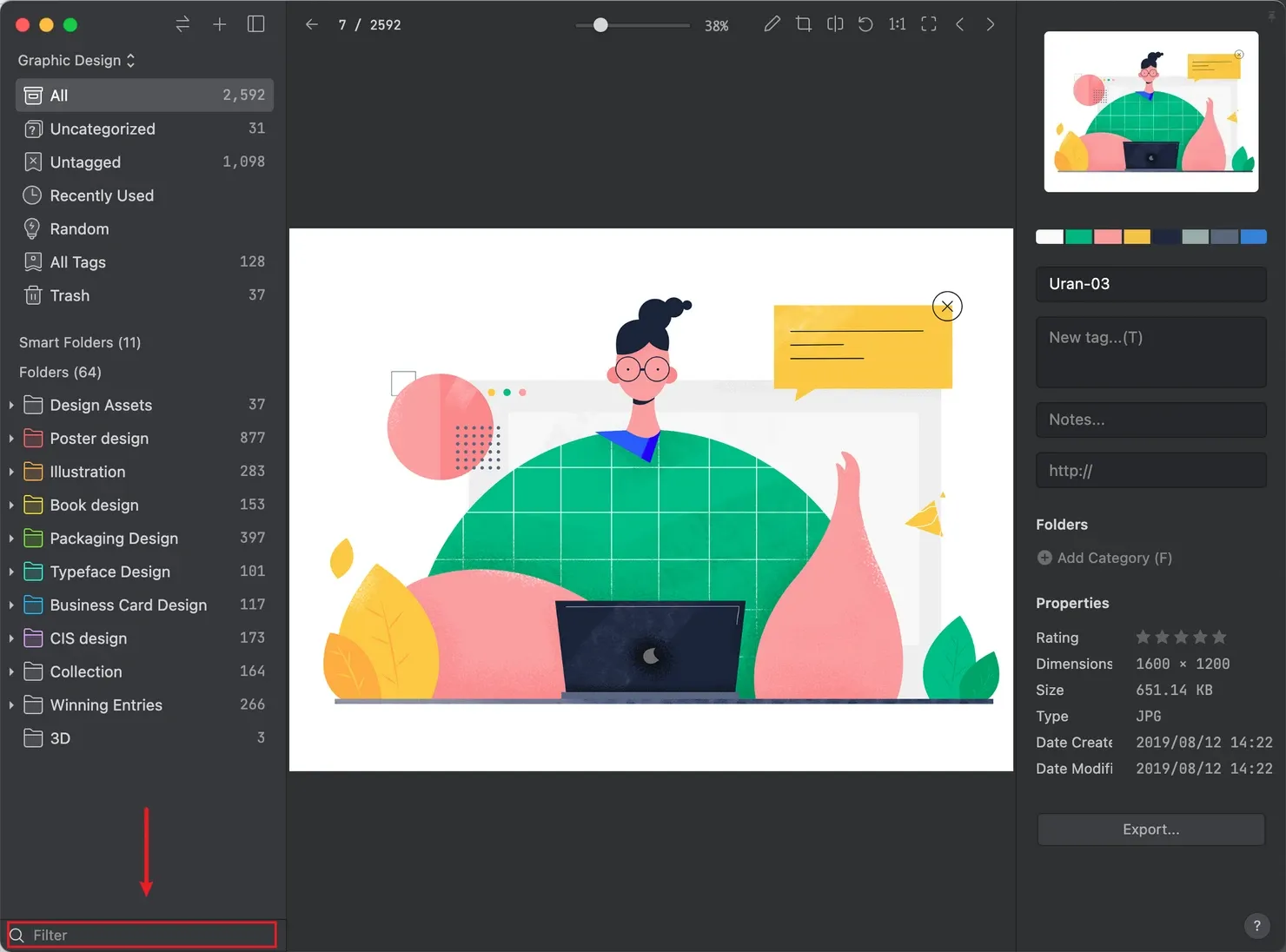Expand the Poster design folder
Screen dimensions: 1286x952
pyautogui.click(x=10, y=439)
